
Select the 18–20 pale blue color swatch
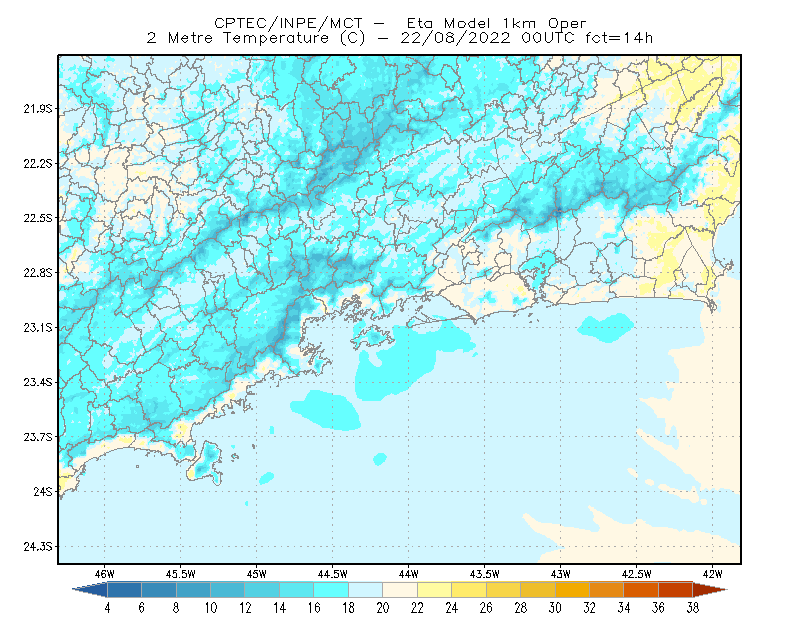(x=365, y=590)
